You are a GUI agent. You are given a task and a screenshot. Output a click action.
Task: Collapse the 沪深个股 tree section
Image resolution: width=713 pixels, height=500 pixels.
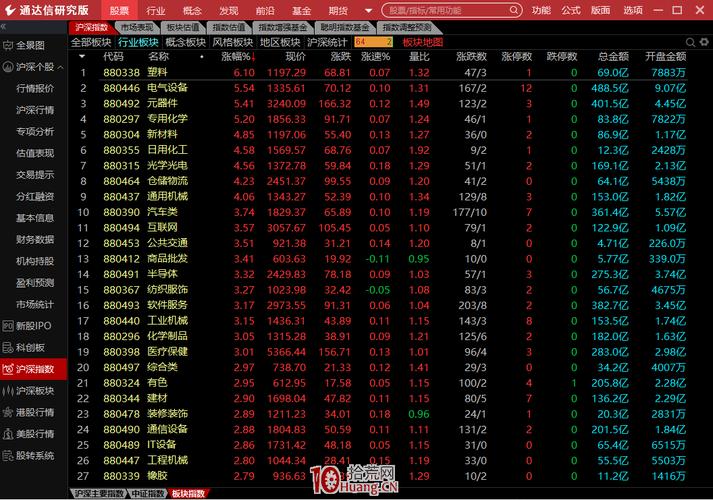(61, 67)
